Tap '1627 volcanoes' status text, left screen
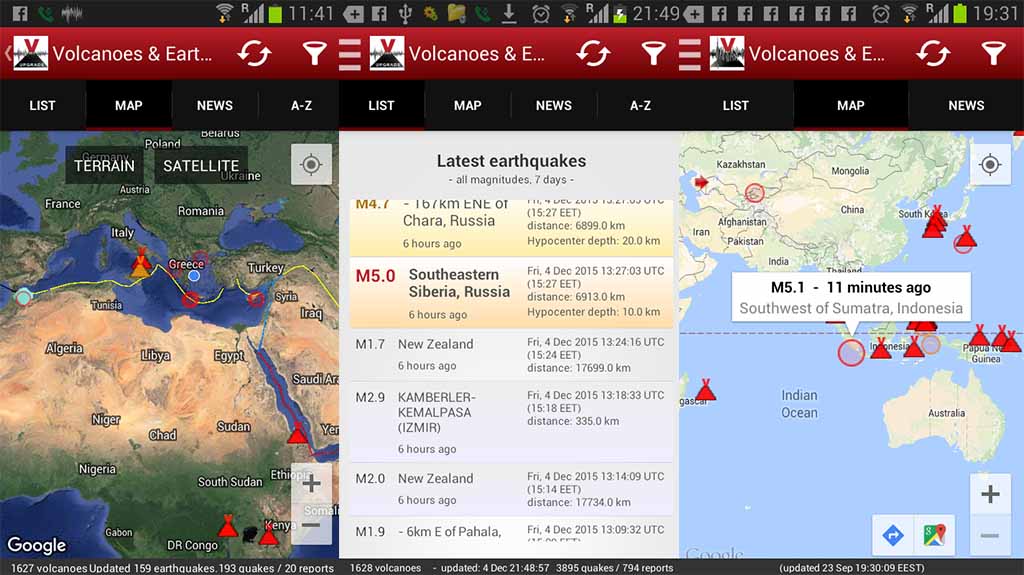The height and width of the screenshot is (575, 1024). [x=50, y=568]
